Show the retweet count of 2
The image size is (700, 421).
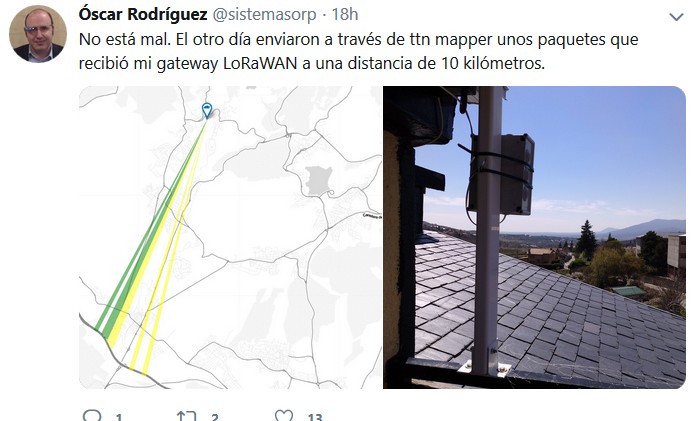click(215, 418)
